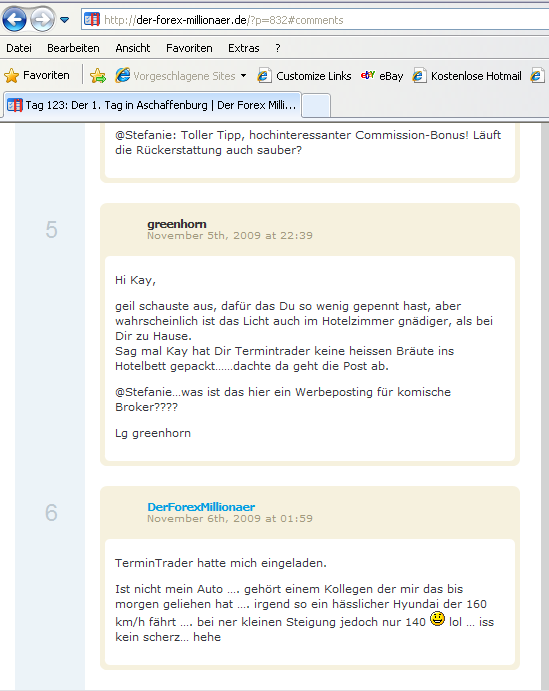Open the ? help menu
This screenshot has width=549, height=691.
(x=278, y=48)
